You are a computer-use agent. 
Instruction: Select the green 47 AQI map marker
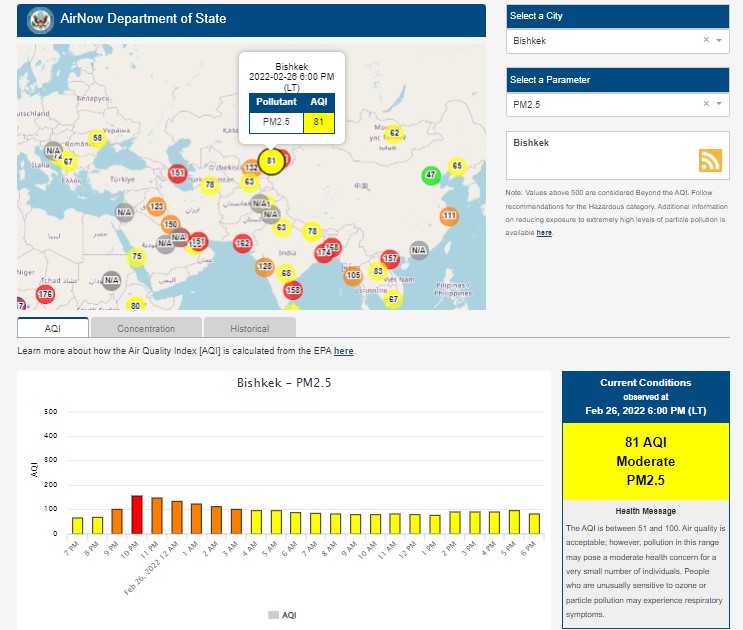[431, 176]
